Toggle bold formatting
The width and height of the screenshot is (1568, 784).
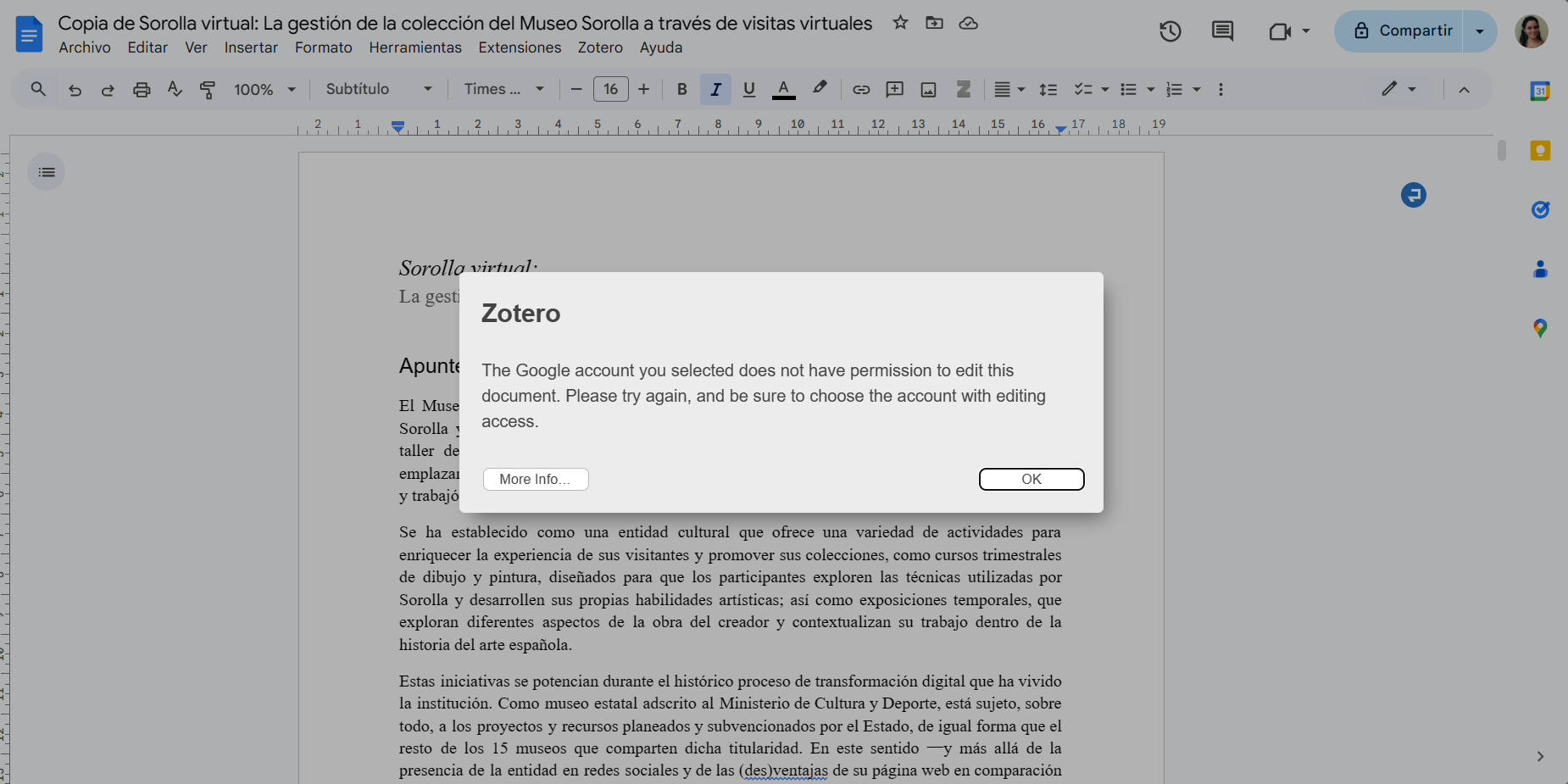pyautogui.click(x=681, y=89)
